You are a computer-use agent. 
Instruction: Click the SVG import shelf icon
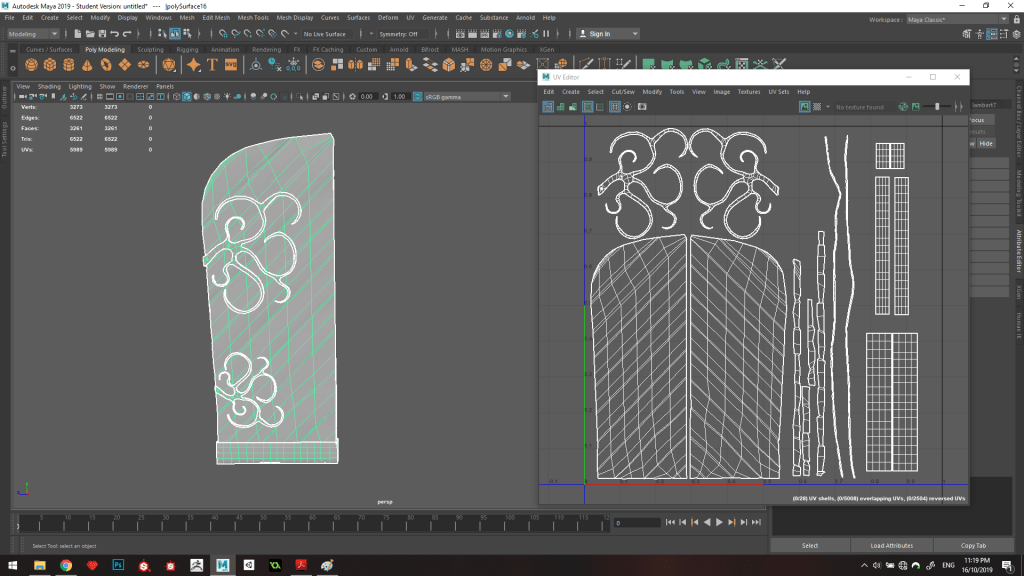pos(231,65)
